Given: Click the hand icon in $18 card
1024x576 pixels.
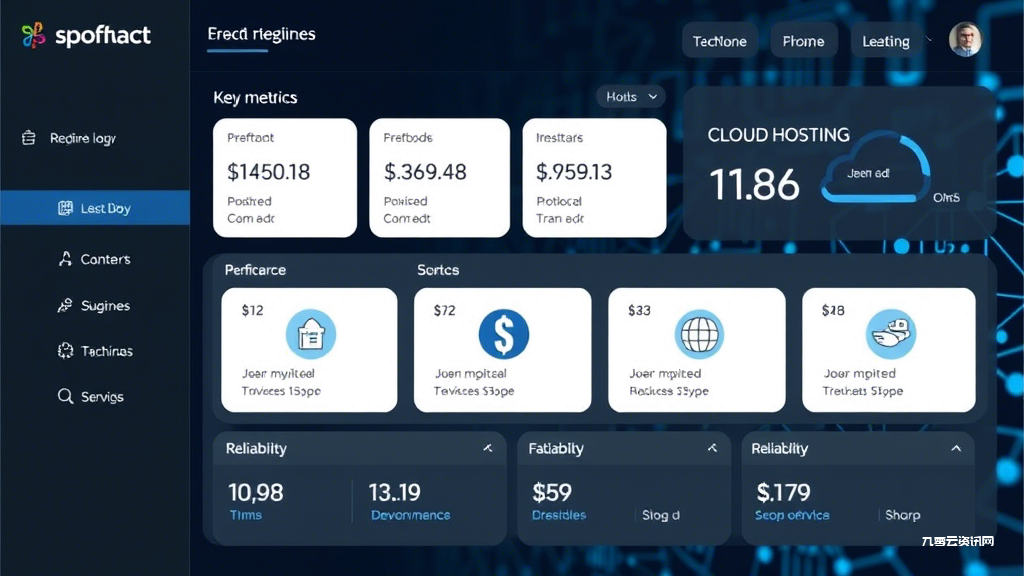Looking at the screenshot, I should [x=891, y=334].
